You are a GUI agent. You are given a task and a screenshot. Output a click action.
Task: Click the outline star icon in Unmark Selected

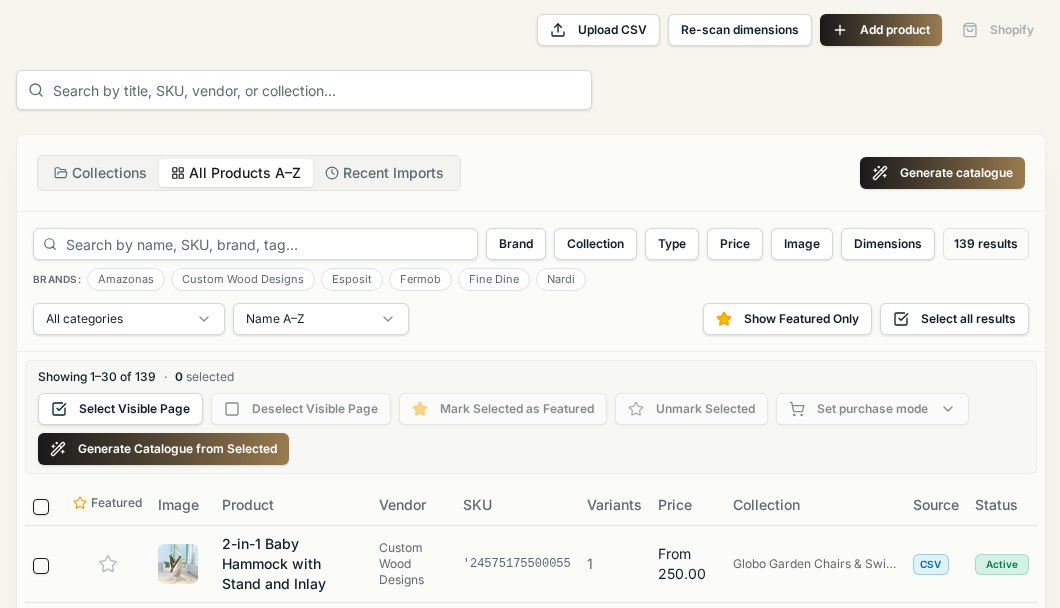(x=636, y=408)
